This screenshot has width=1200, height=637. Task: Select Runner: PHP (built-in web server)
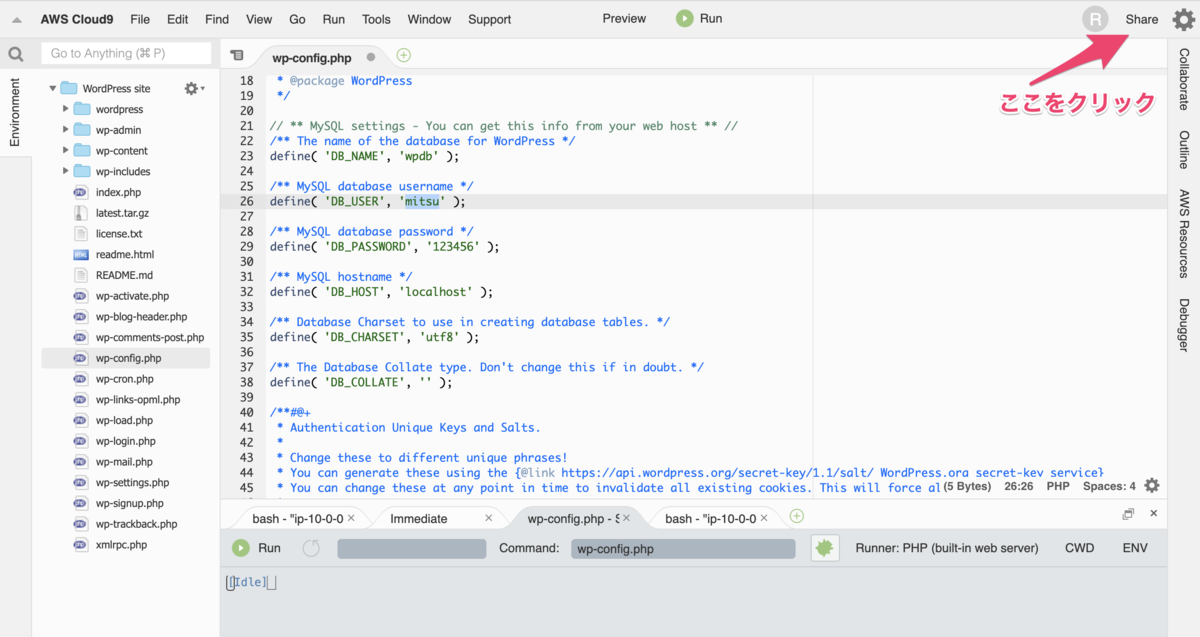point(947,548)
